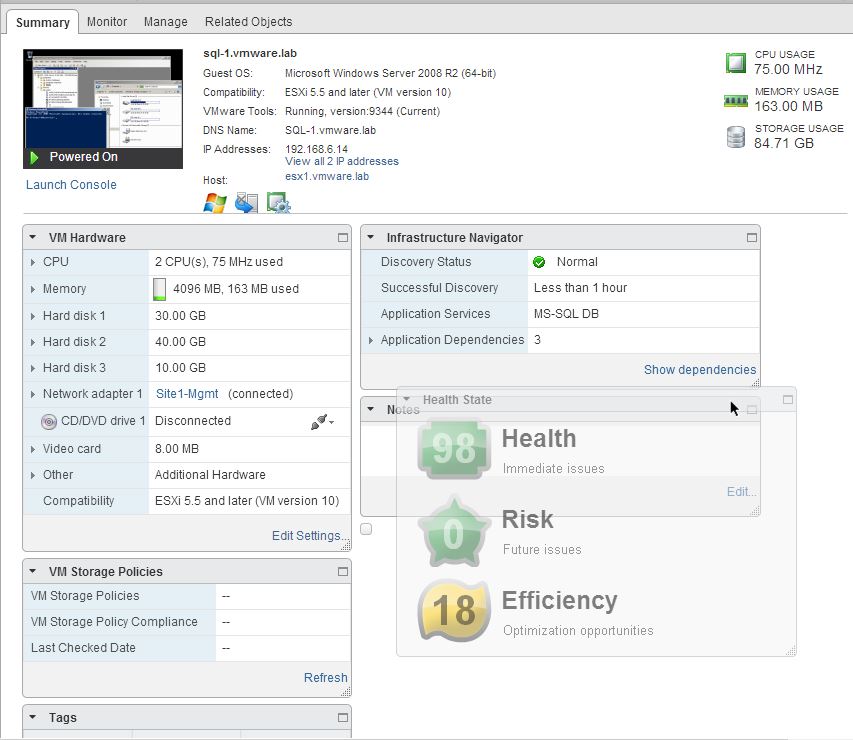The height and width of the screenshot is (740, 853).
Task: Switch to the Summary tab
Action: click(x=43, y=22)
